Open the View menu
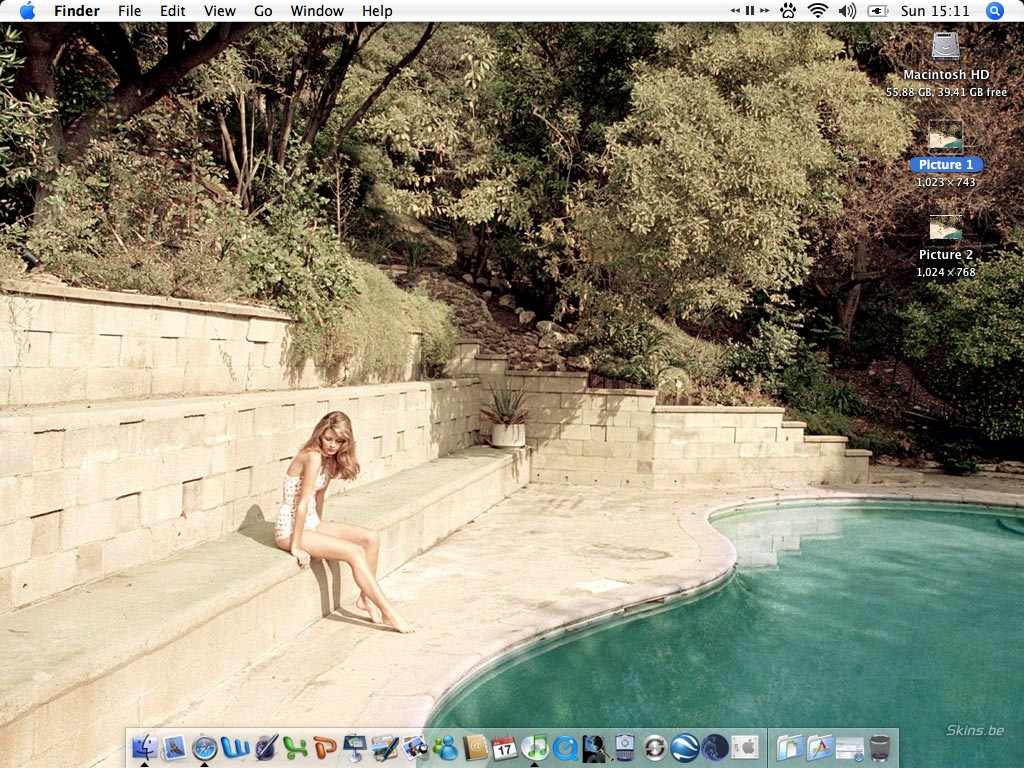The image size is (1024, 768). (x=219, y=10)
